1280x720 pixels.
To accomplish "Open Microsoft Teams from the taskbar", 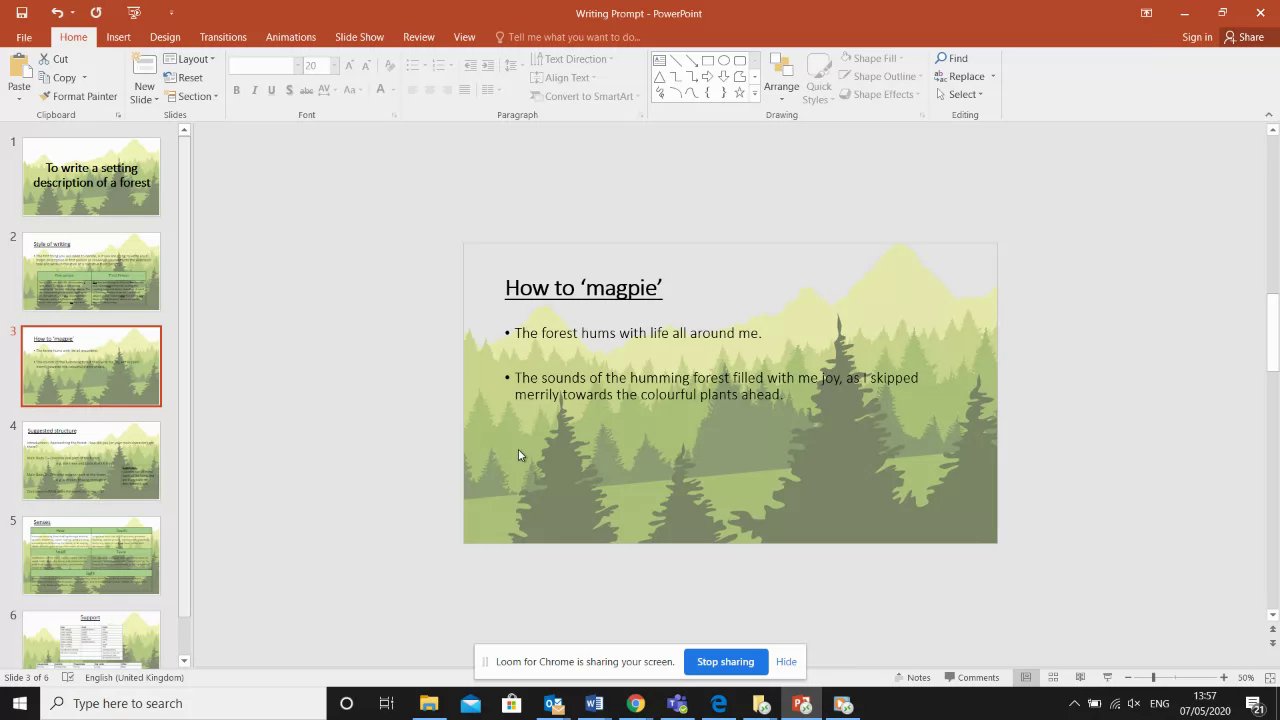I will 677,704.
